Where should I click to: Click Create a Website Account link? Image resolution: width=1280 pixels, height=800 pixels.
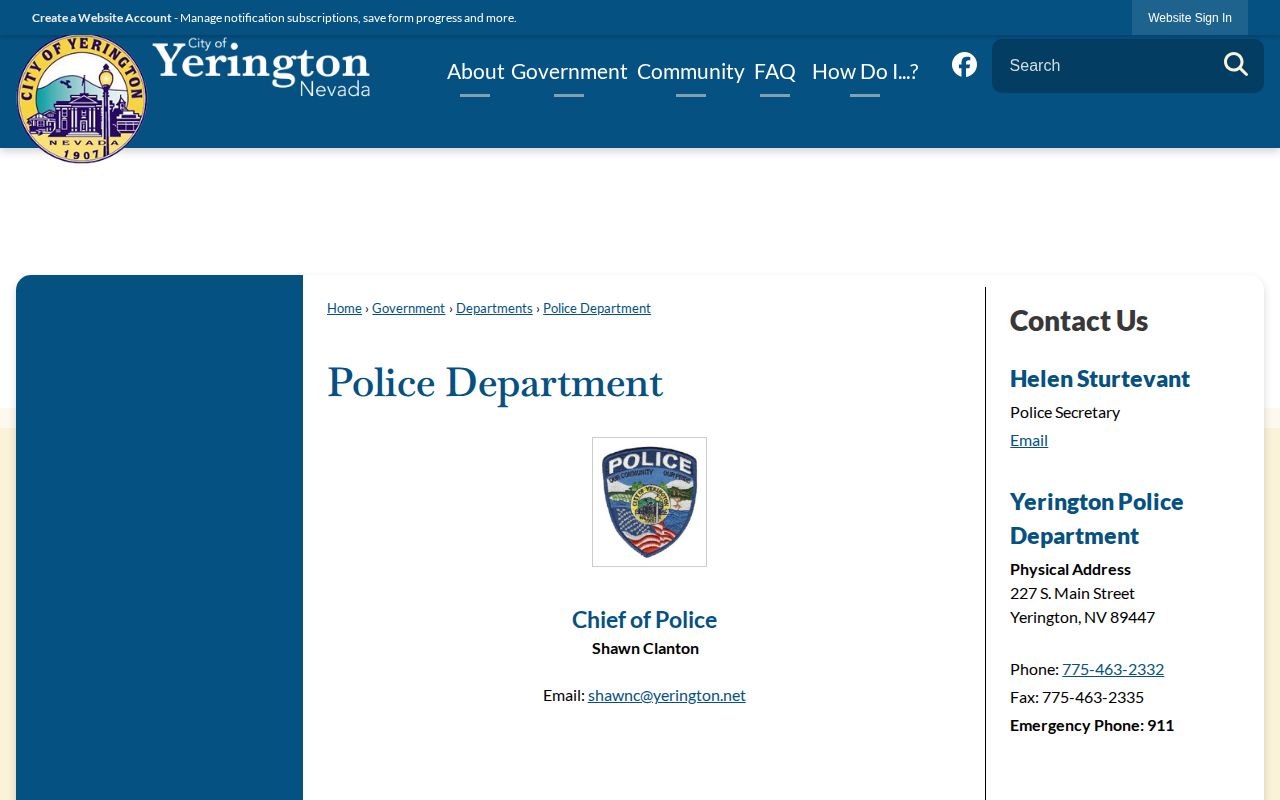102,18
